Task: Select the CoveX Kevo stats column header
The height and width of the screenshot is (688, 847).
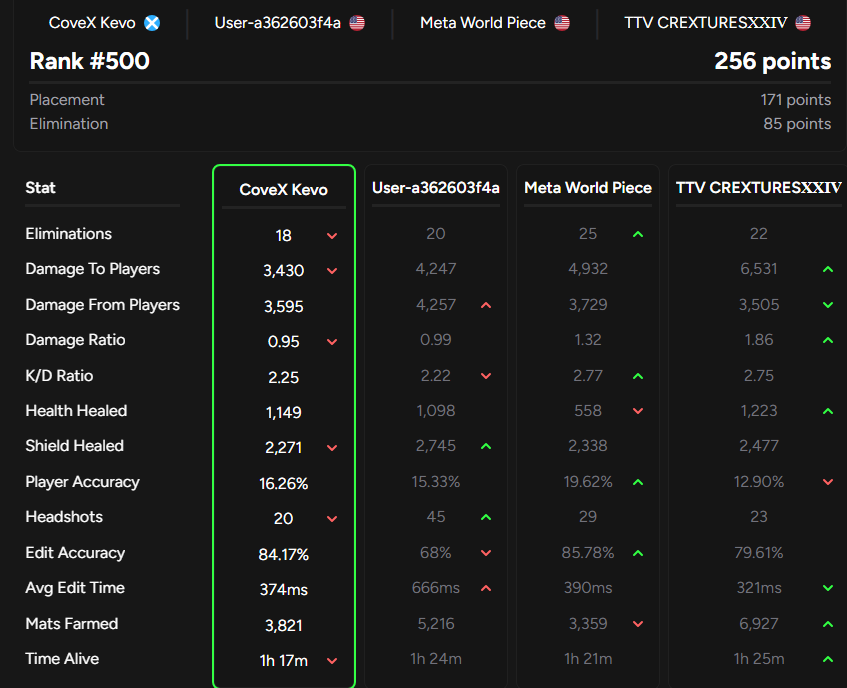Action: pyautogui.click(x=284, y=190)
